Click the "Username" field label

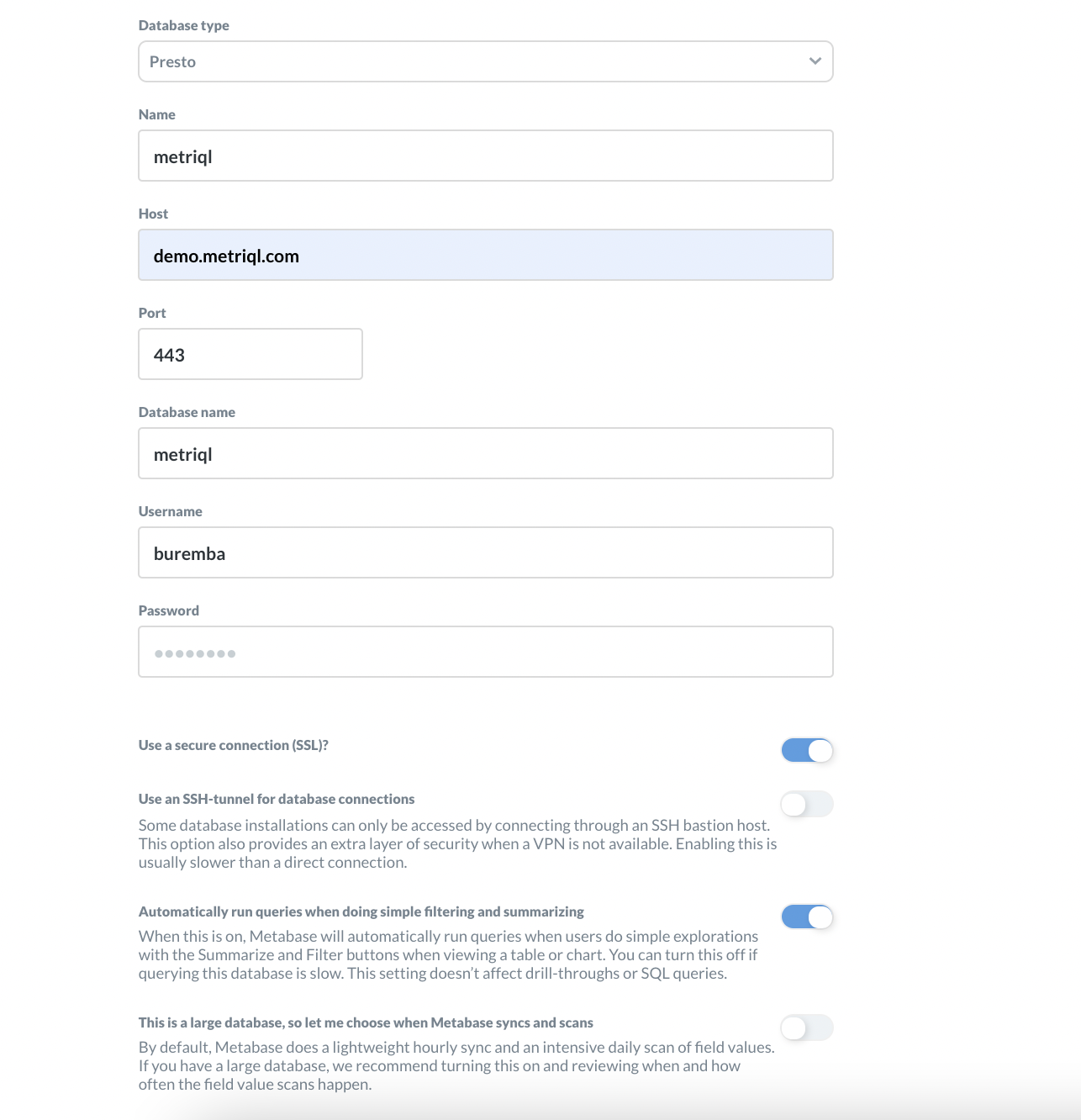point(170,511)
